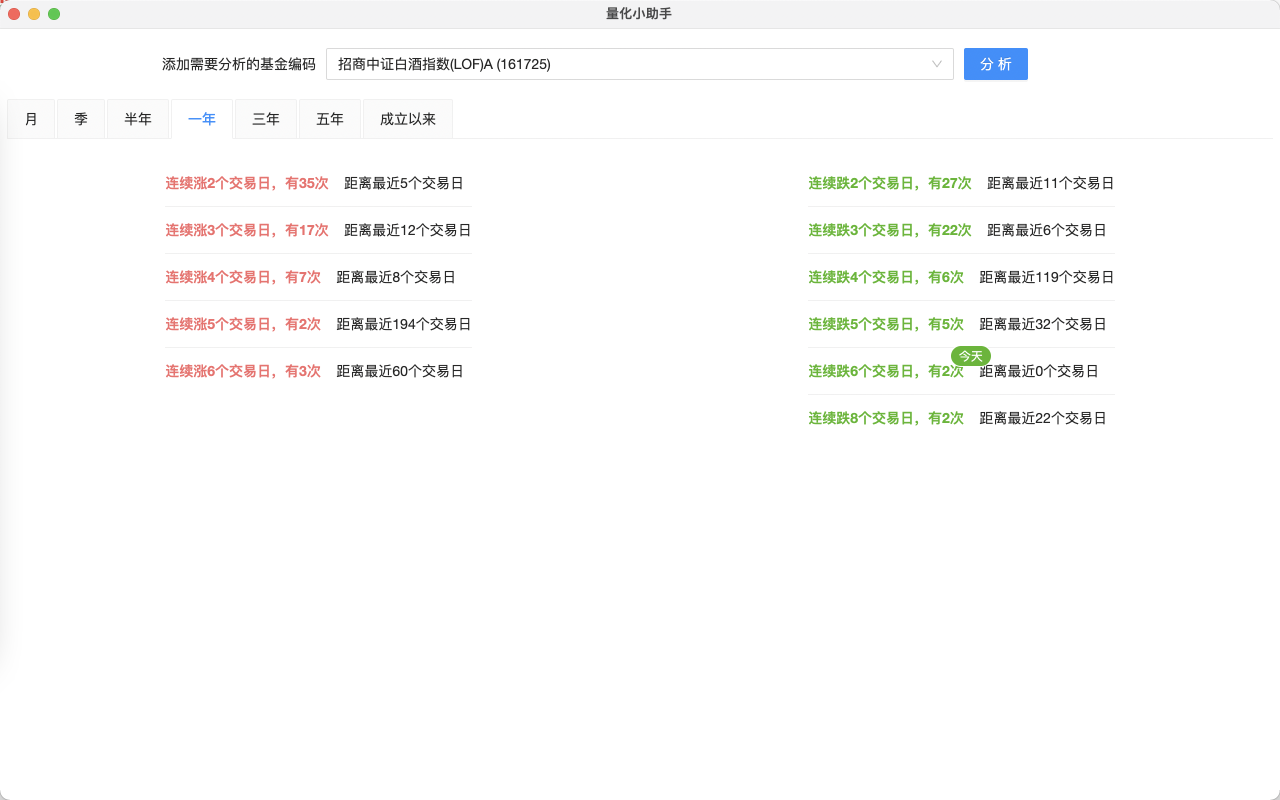Click the window title 量化小助手
This screenshot has height=800, width=1280.
639,14
